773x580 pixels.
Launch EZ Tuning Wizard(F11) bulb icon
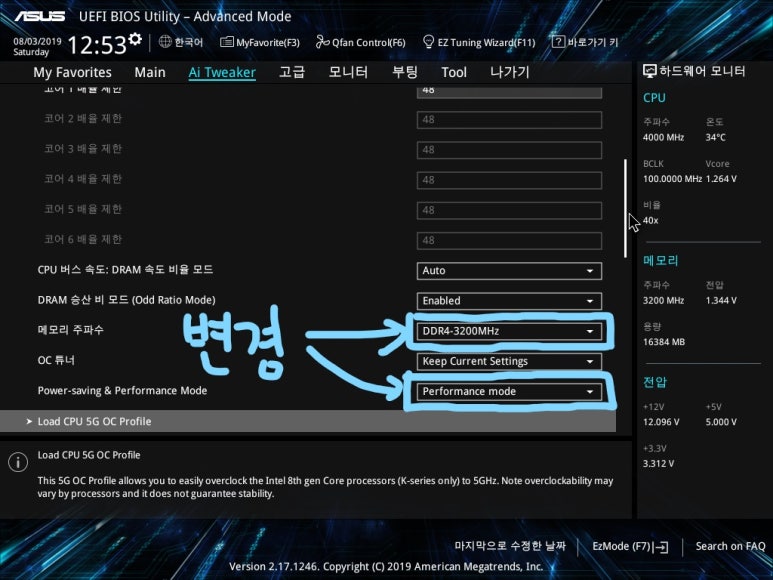coord(428,42)
